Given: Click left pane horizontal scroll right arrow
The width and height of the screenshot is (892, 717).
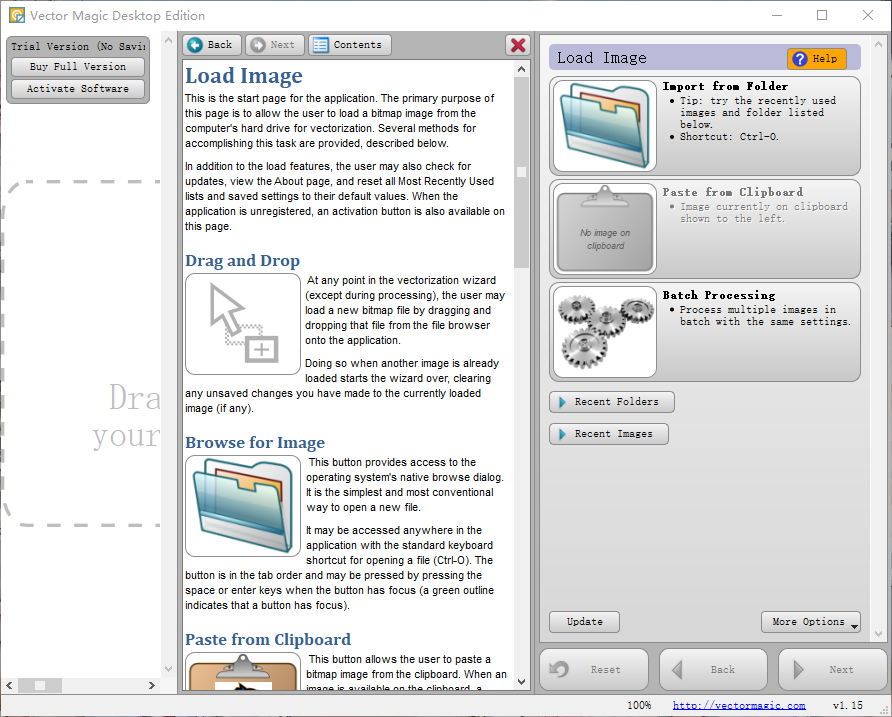Looking at the screenshot, I should pyautogui.click(x=152, y=685).
